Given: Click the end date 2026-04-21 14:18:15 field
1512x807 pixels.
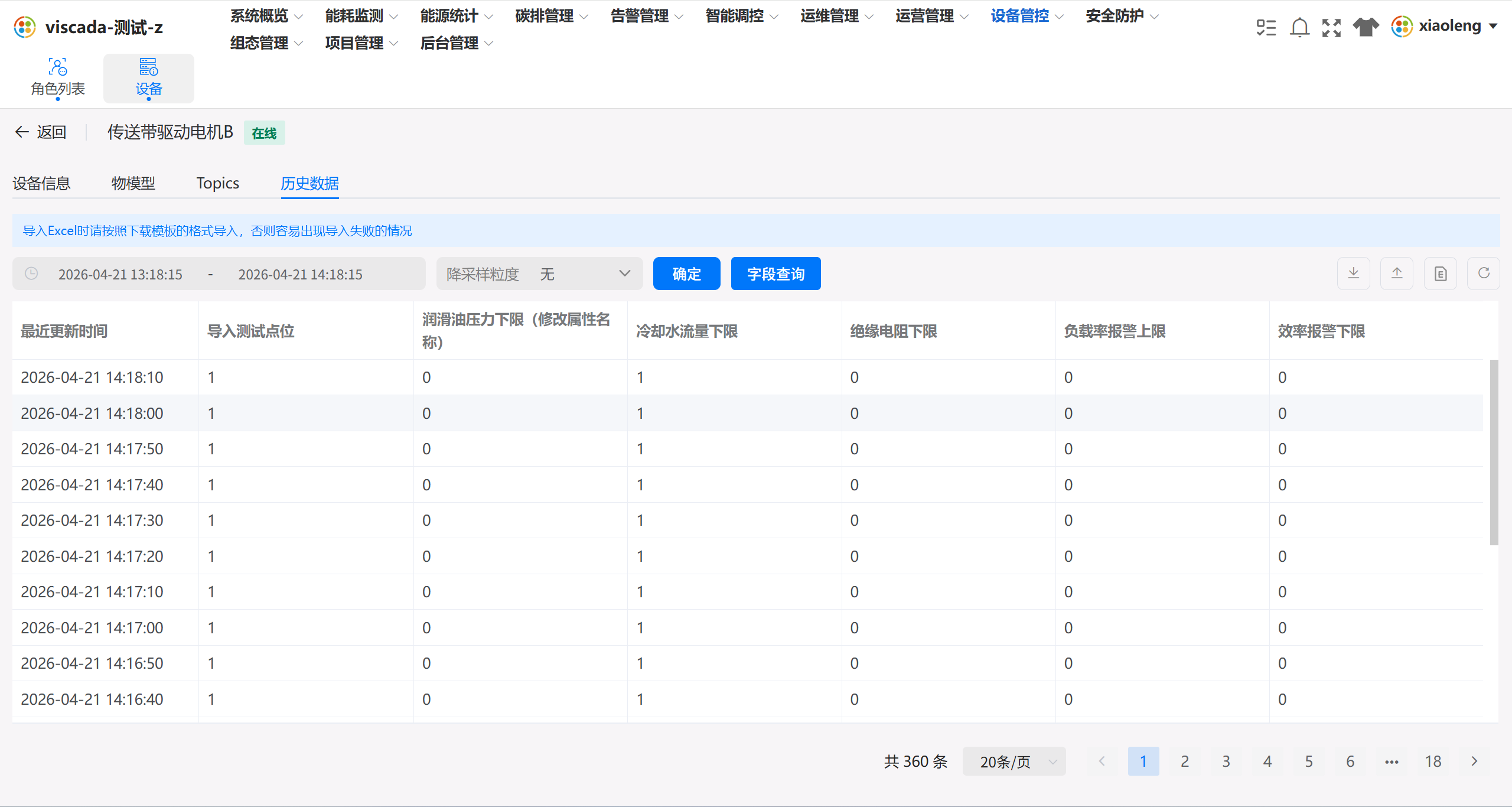Looking at the screenshot, I should [x=300, y=274].
